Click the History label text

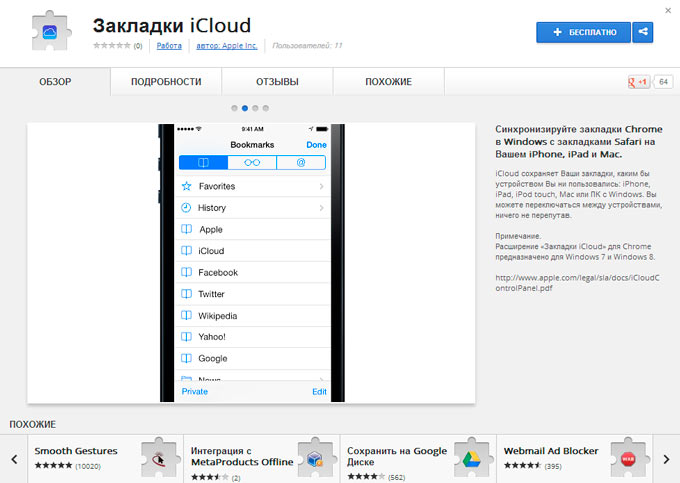(212, 208)
